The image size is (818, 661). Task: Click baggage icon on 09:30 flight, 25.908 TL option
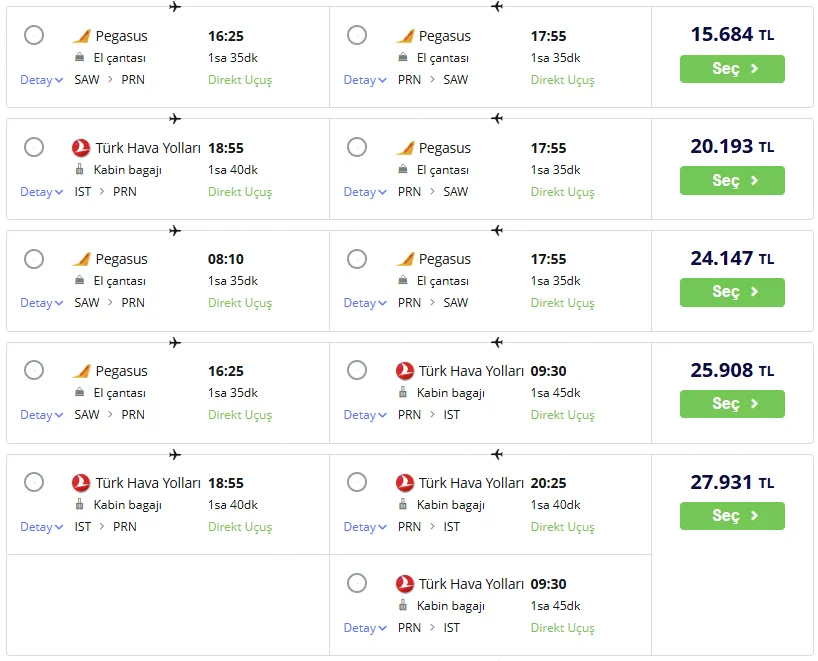point(404,393)
